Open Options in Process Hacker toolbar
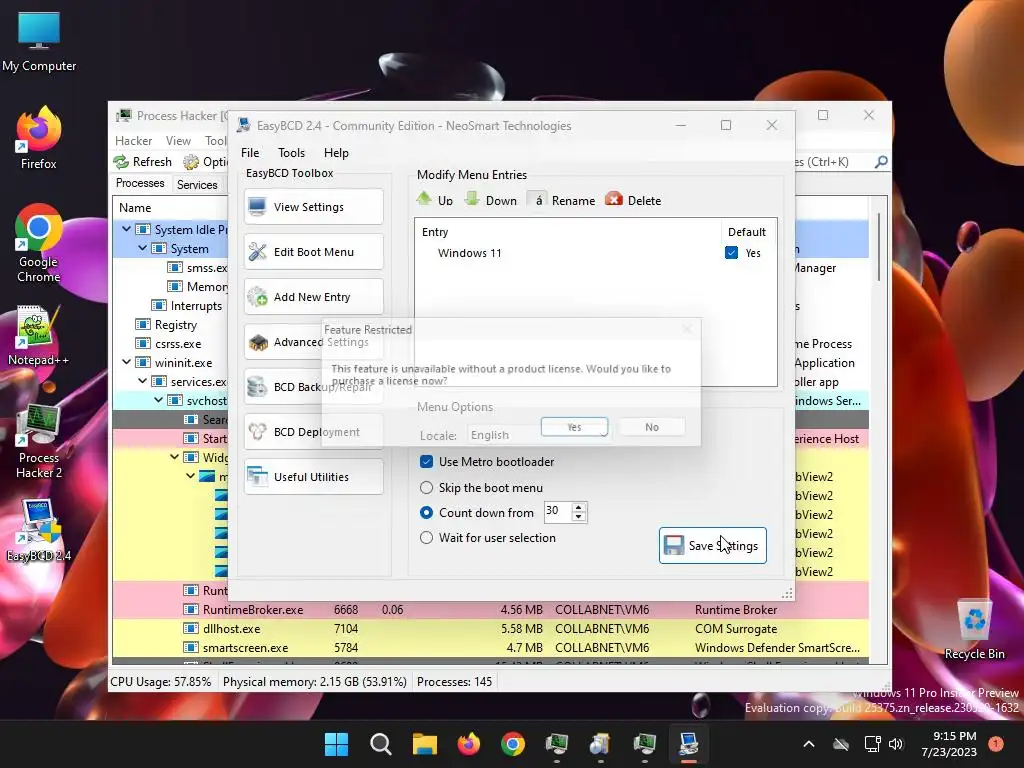Screen dimensions: 1024x768 point(205,161)
